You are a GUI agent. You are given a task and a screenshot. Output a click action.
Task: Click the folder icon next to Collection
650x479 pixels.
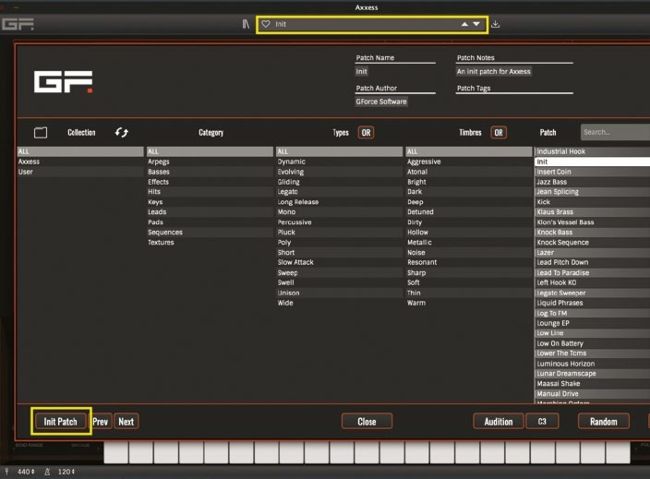pyautogui.click(x=41, y=132)
